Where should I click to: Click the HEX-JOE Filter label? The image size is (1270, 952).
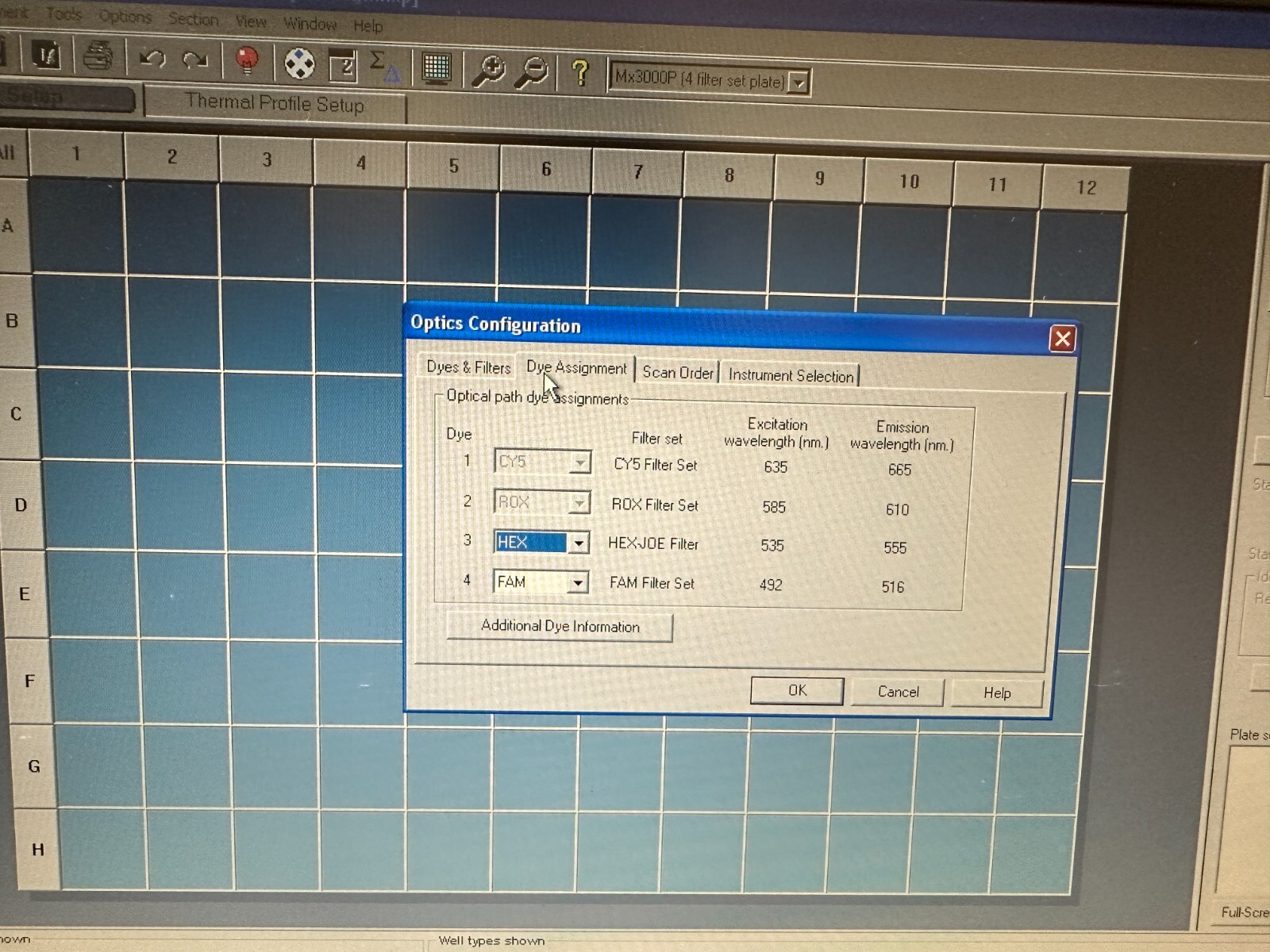(x=653, y=544)
